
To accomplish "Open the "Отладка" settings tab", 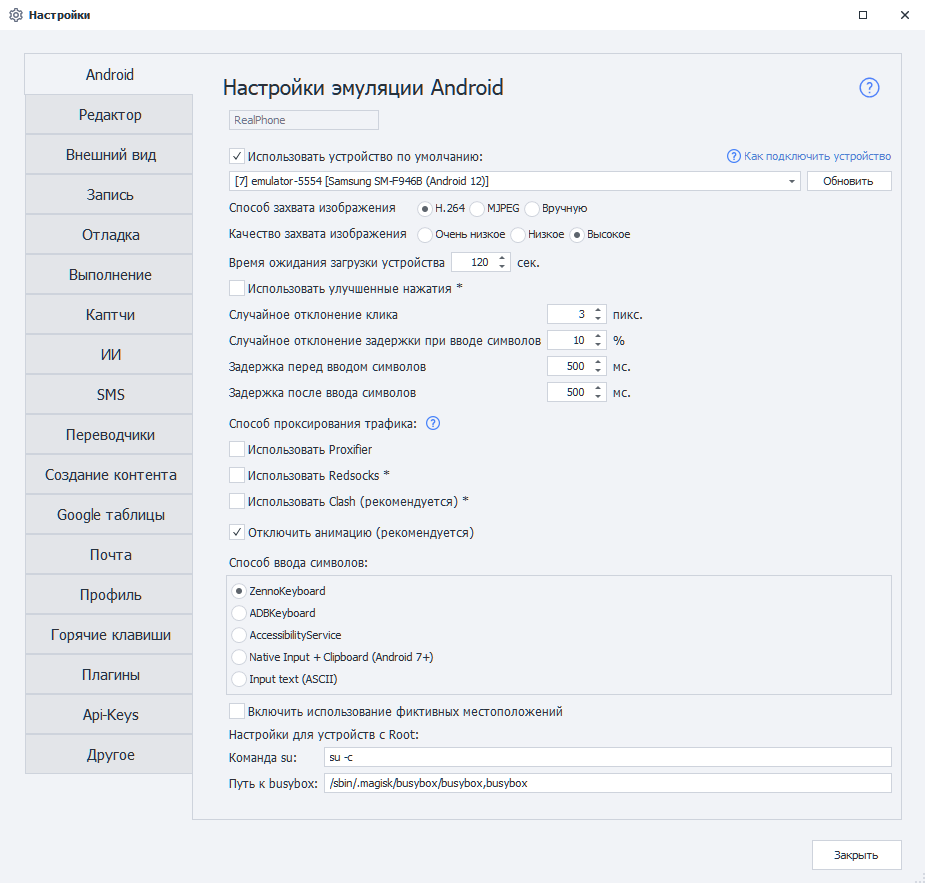I will (x=109, y=235).
